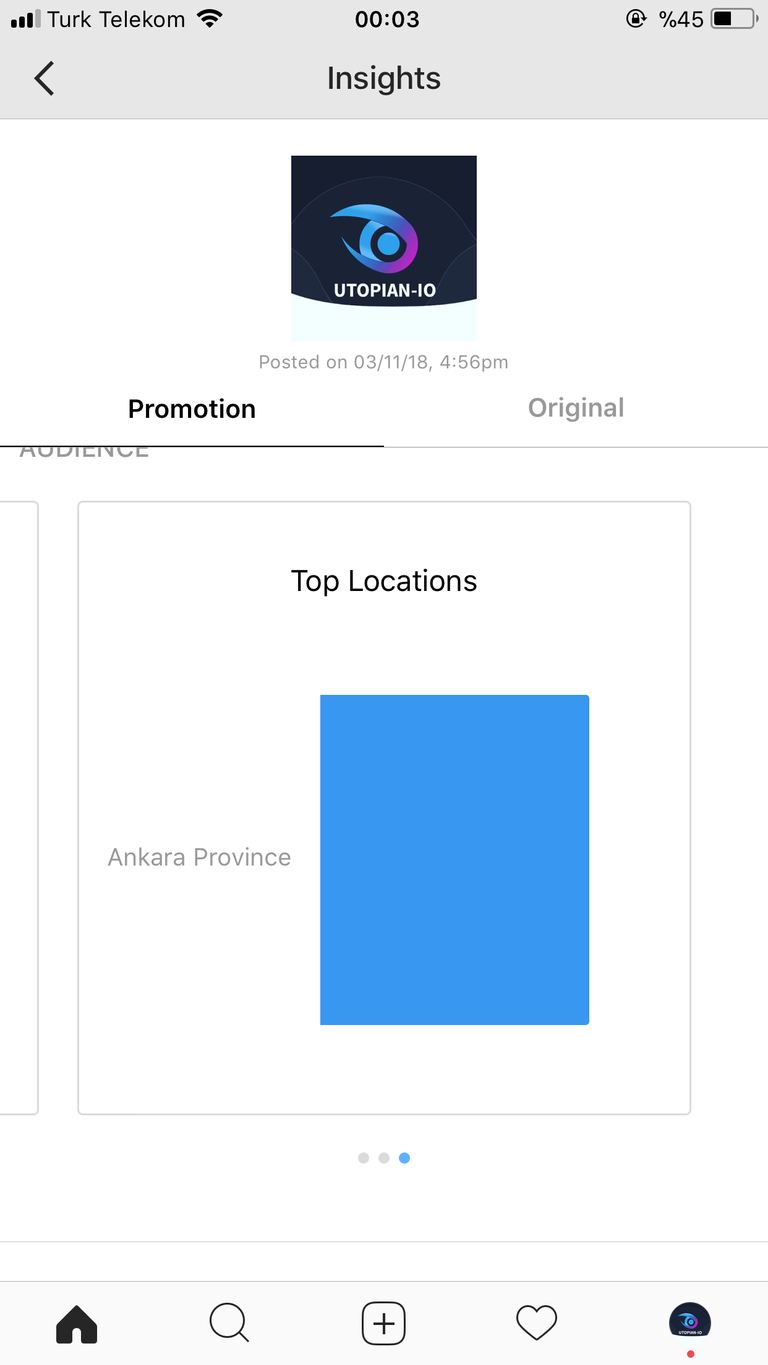The width and height of the screenshot is (768, 1365).
Task: Switch to the Original tab
Action: coord(576,408)
